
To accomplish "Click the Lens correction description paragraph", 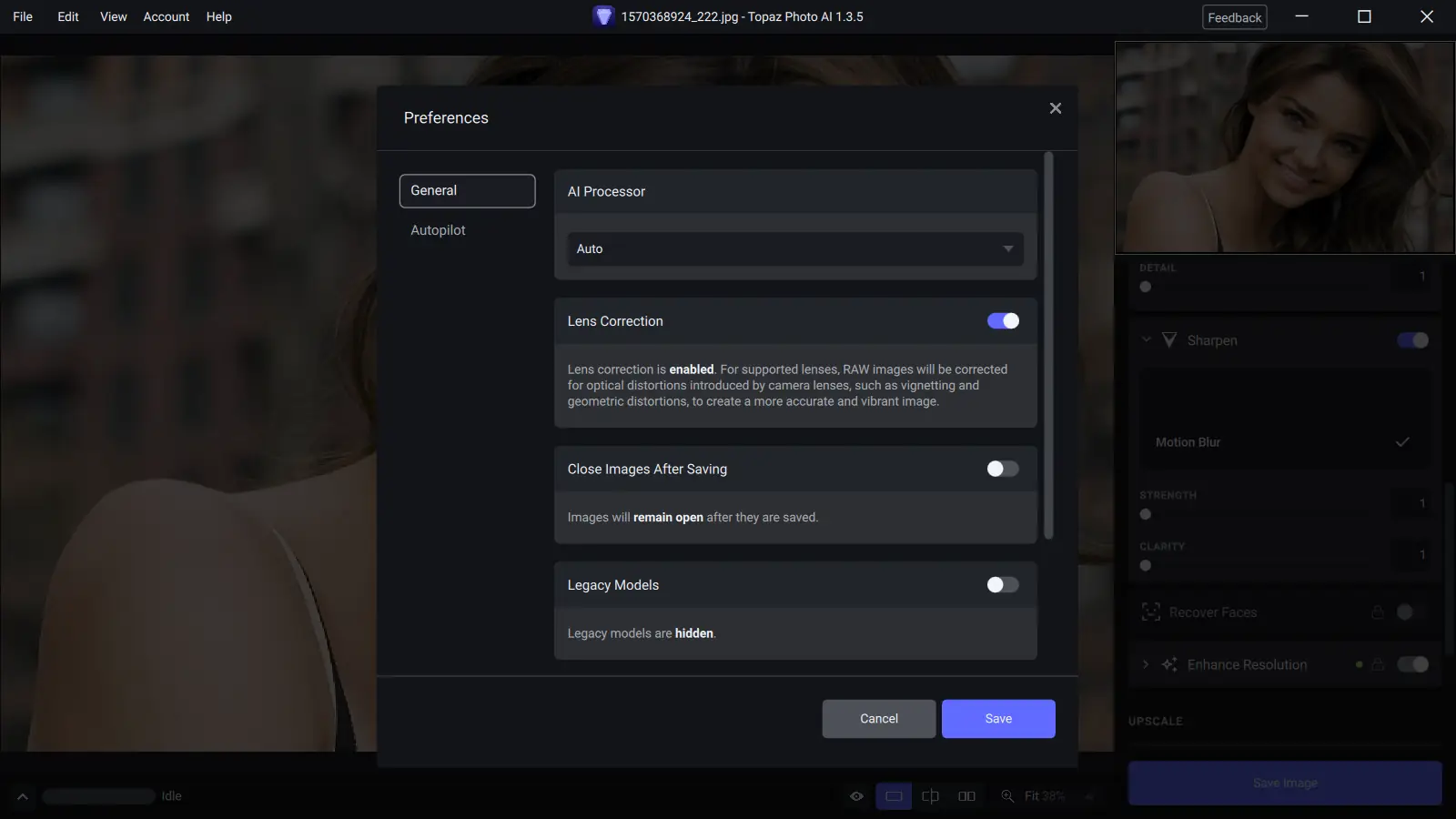I will point(788,386).
